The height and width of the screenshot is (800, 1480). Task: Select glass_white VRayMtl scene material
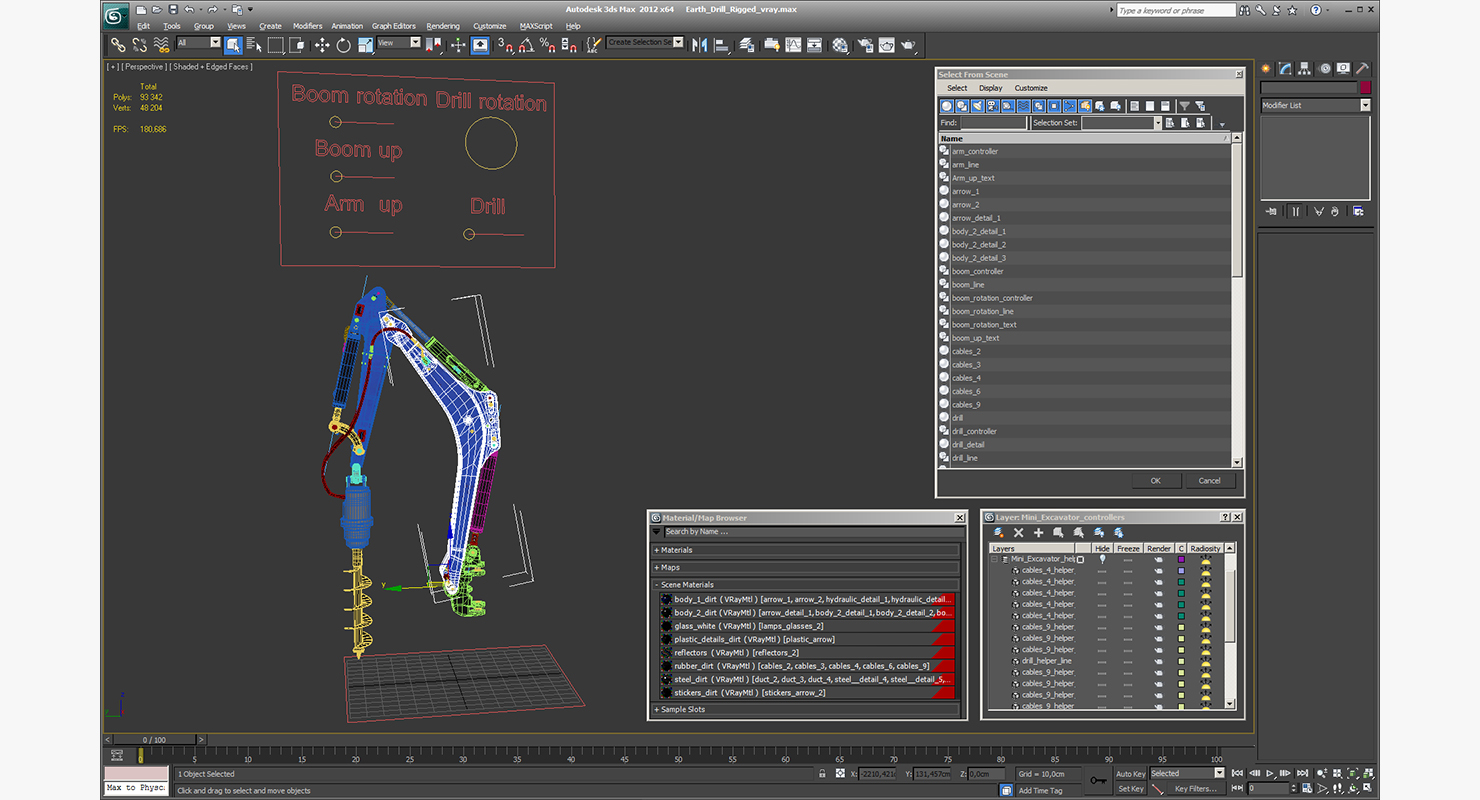806,626
